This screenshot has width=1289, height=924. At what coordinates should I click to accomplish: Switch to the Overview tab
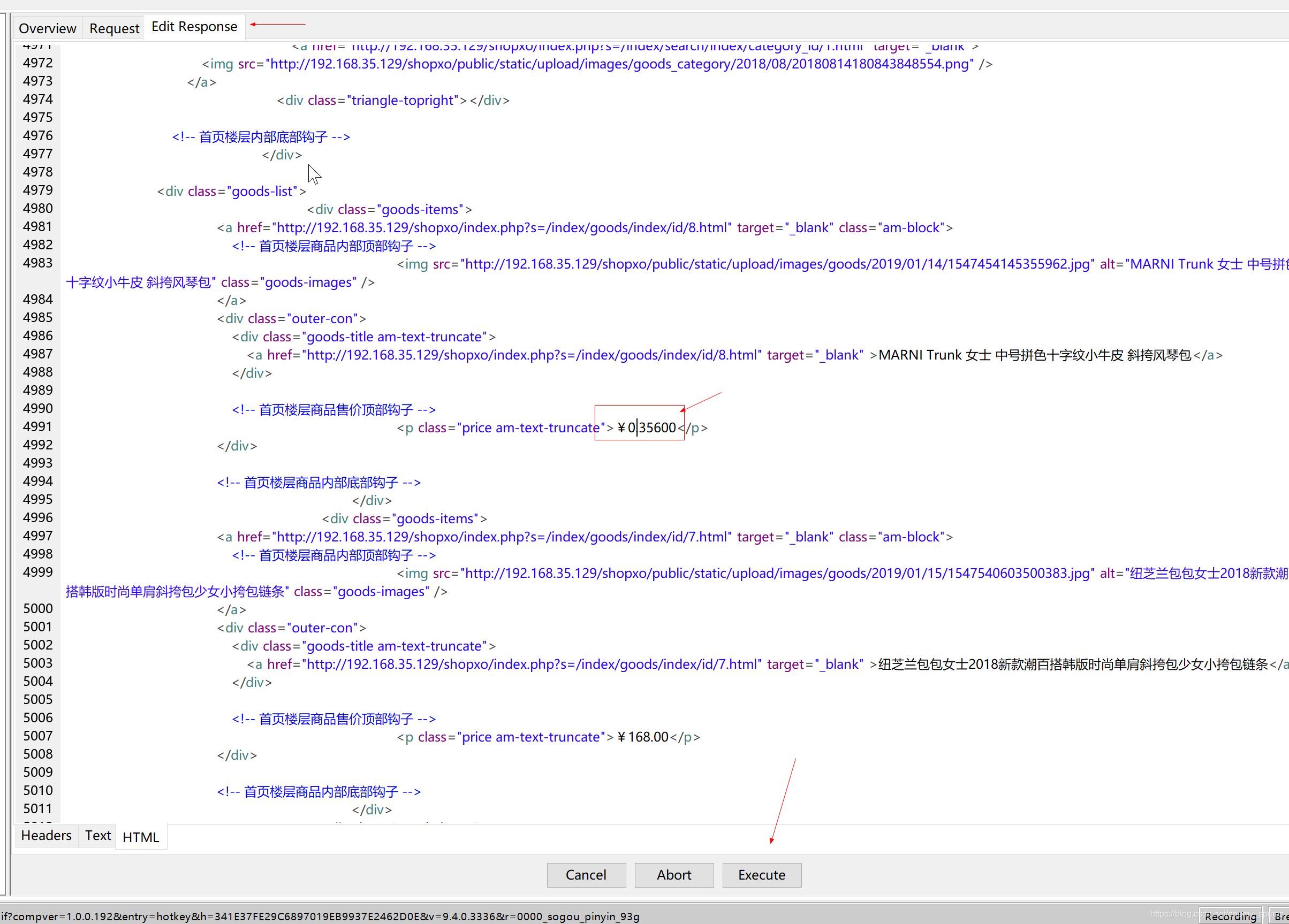pyautogui.click(x=47, y=28)
